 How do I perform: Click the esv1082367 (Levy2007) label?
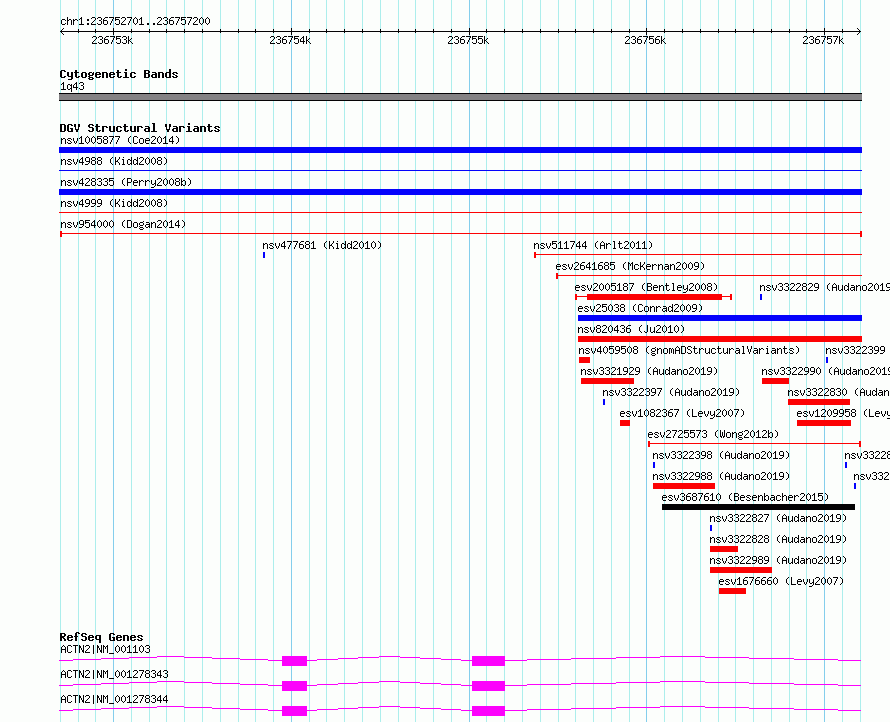click(x=682, y=413)
